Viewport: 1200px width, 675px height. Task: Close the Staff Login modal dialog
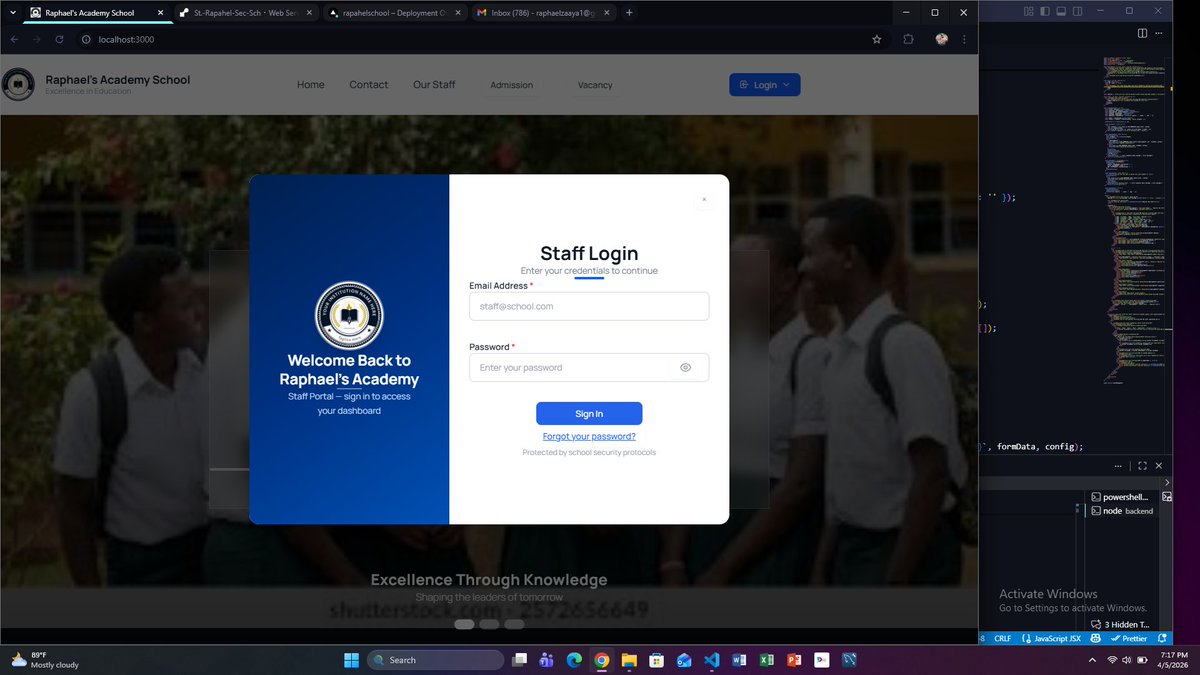[x=704, y=199]
